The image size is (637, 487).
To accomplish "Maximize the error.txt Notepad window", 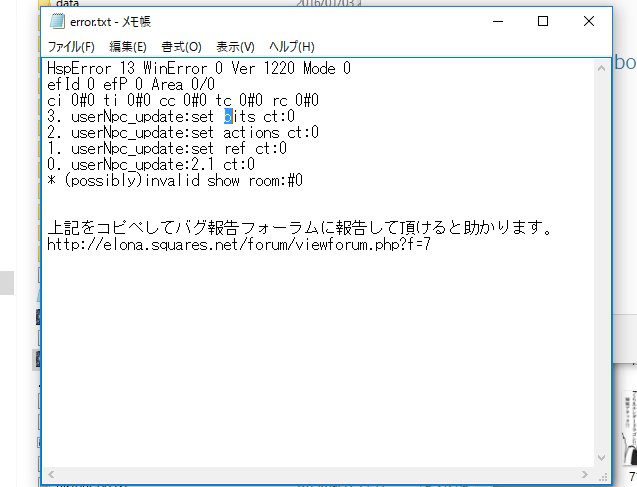I will [543, 21].
